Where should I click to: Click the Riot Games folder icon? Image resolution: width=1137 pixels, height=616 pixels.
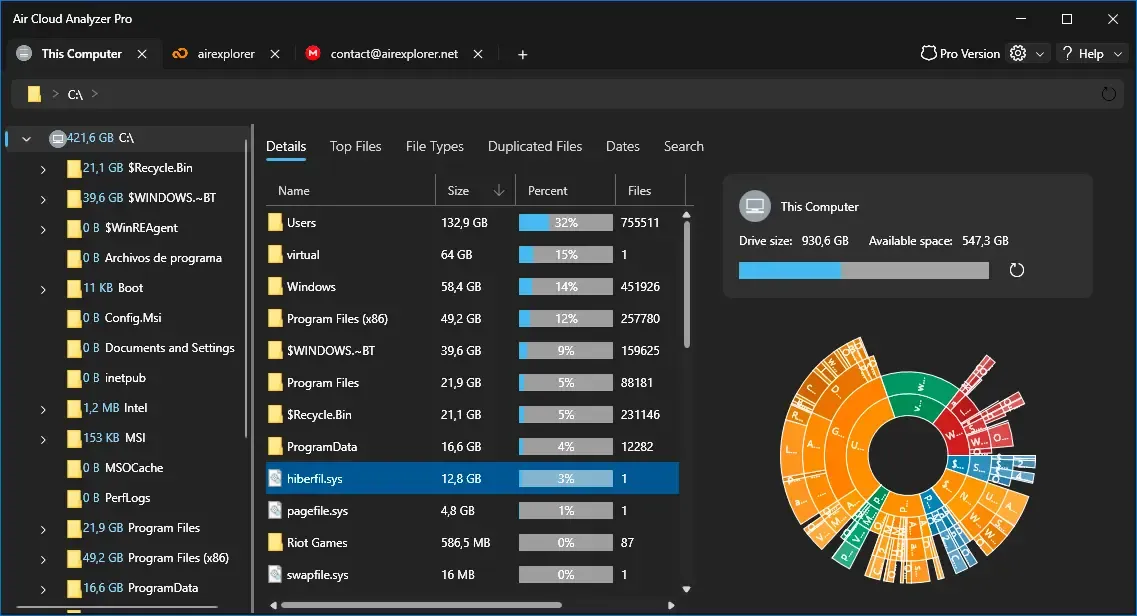click(275, 542)
